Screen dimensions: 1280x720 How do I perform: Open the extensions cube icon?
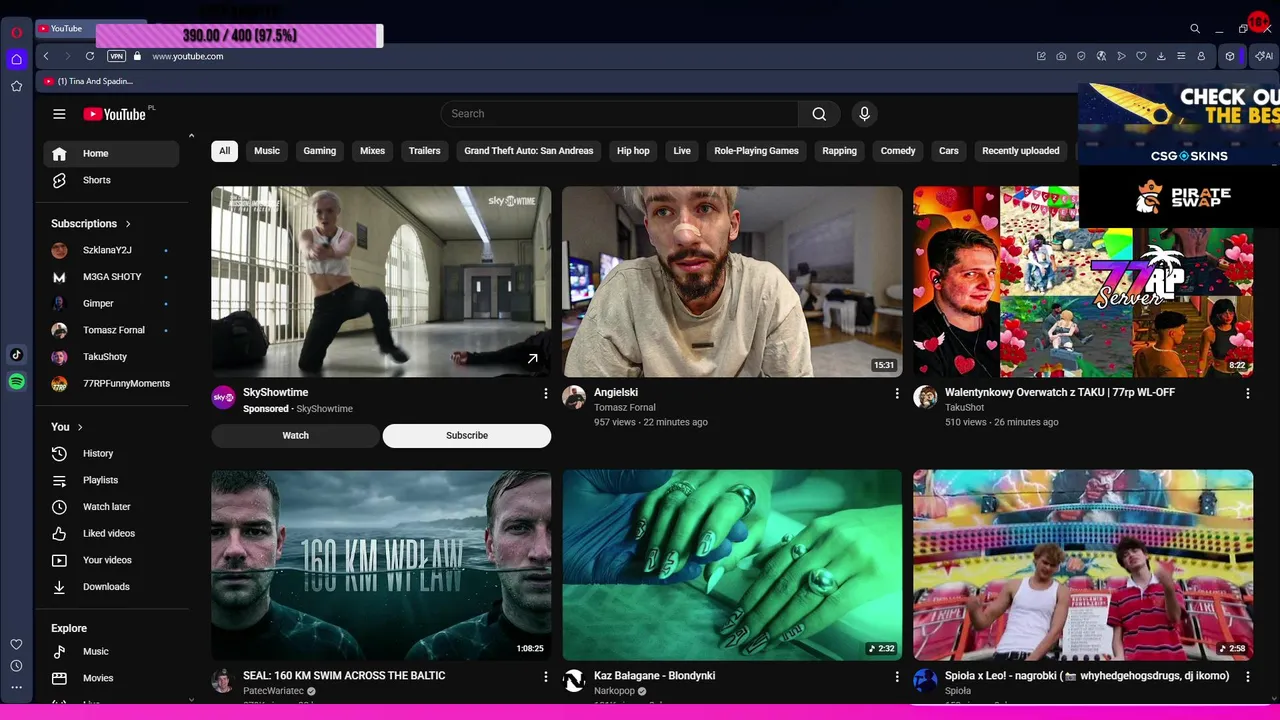pos(1230,56)
